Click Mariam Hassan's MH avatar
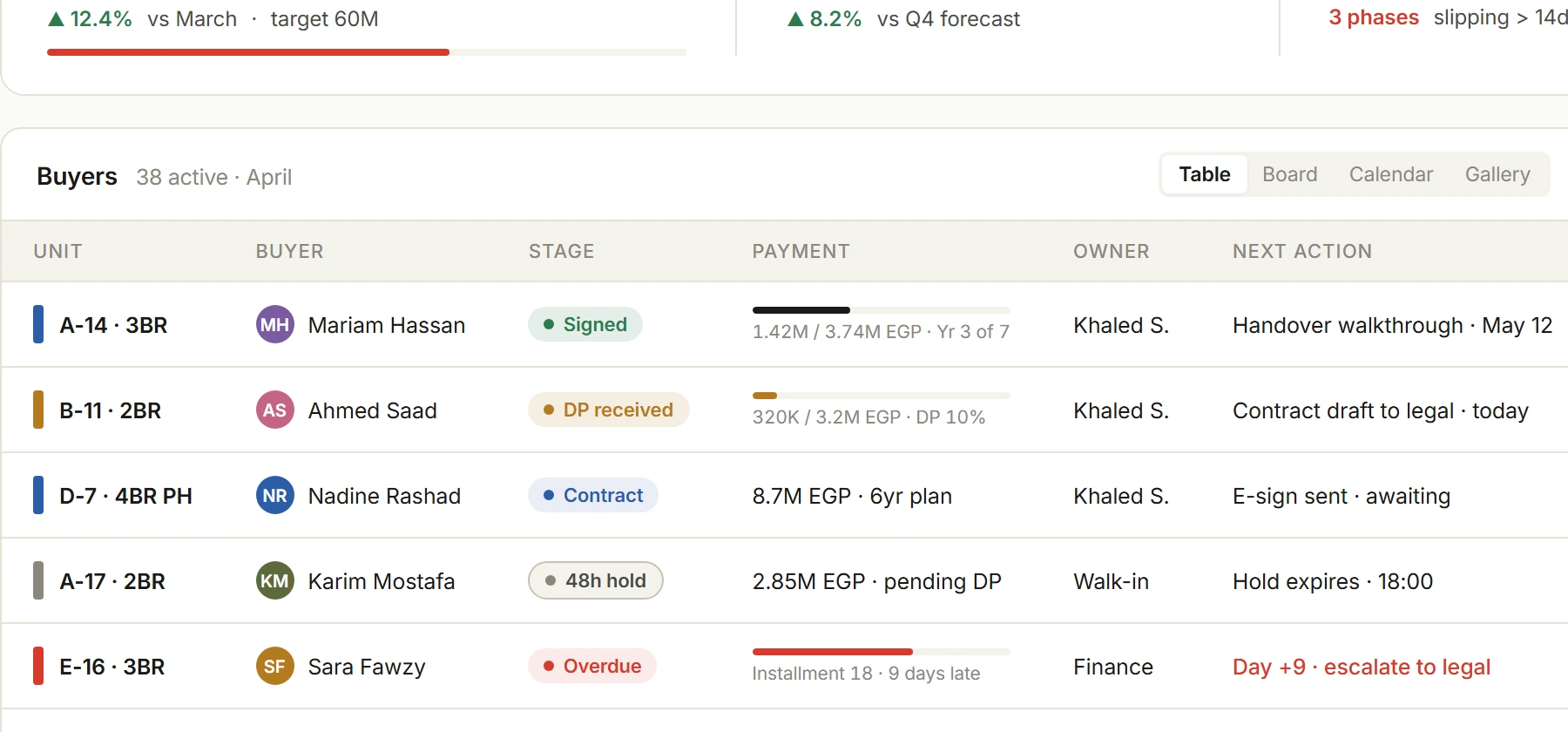The image size is (1568, 732). 274,324
